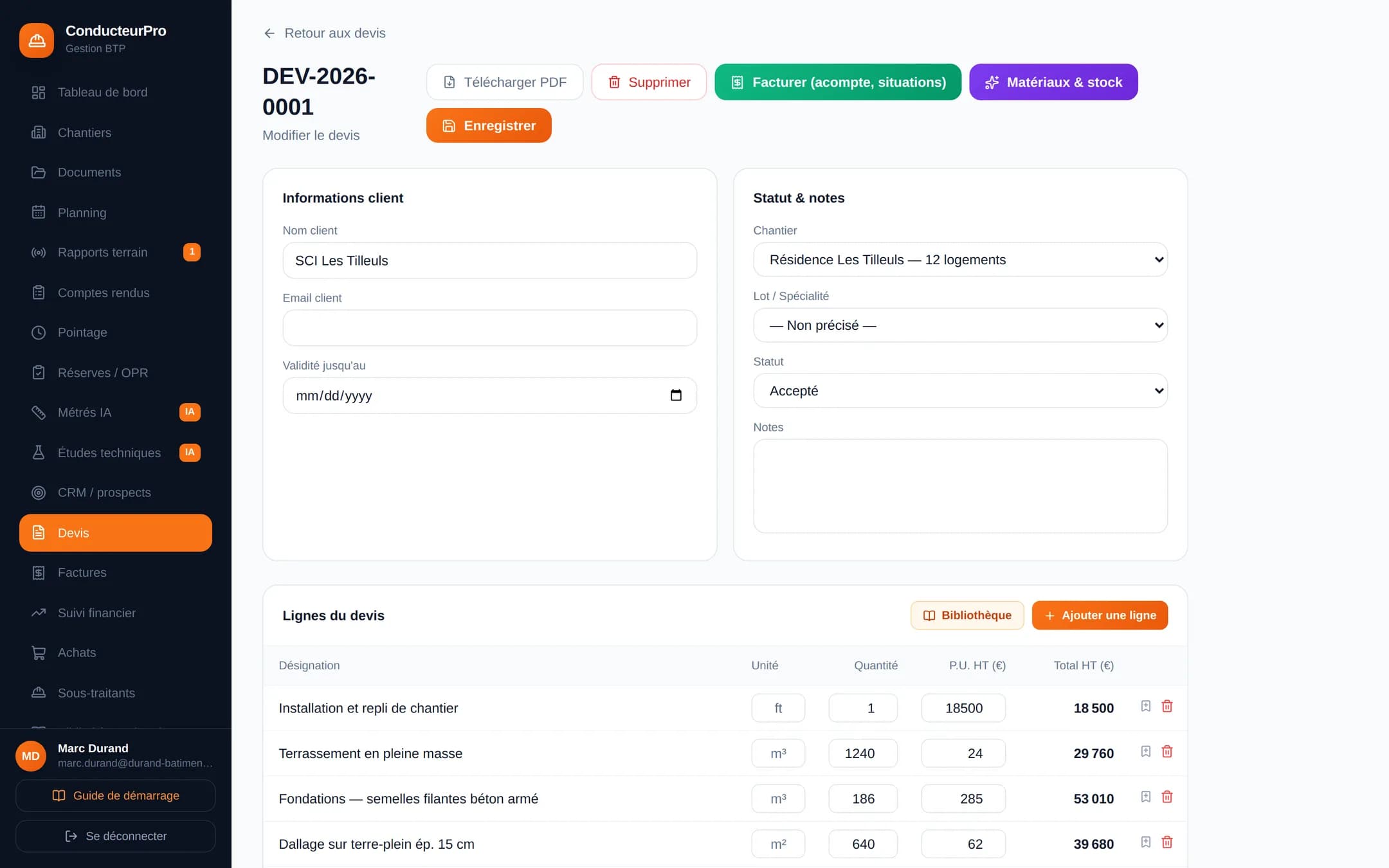This screenshot has height=868, width=1389.
Task: Open Matériaux & stock
Action: tap(1053, 82)
